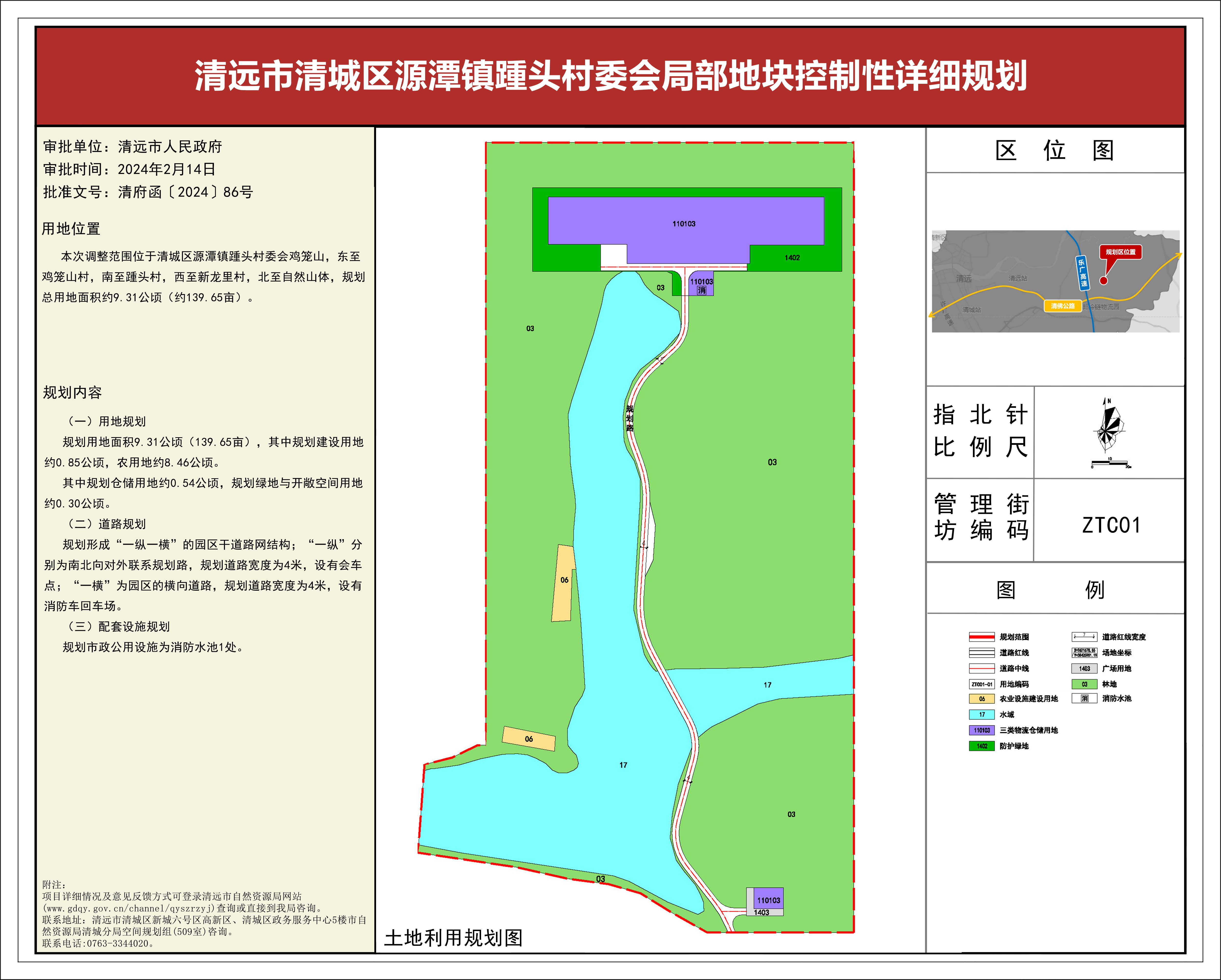Click the 道路红线宽度 legend symbol
Screen dimensions: 1221x980
[1084, 637]
